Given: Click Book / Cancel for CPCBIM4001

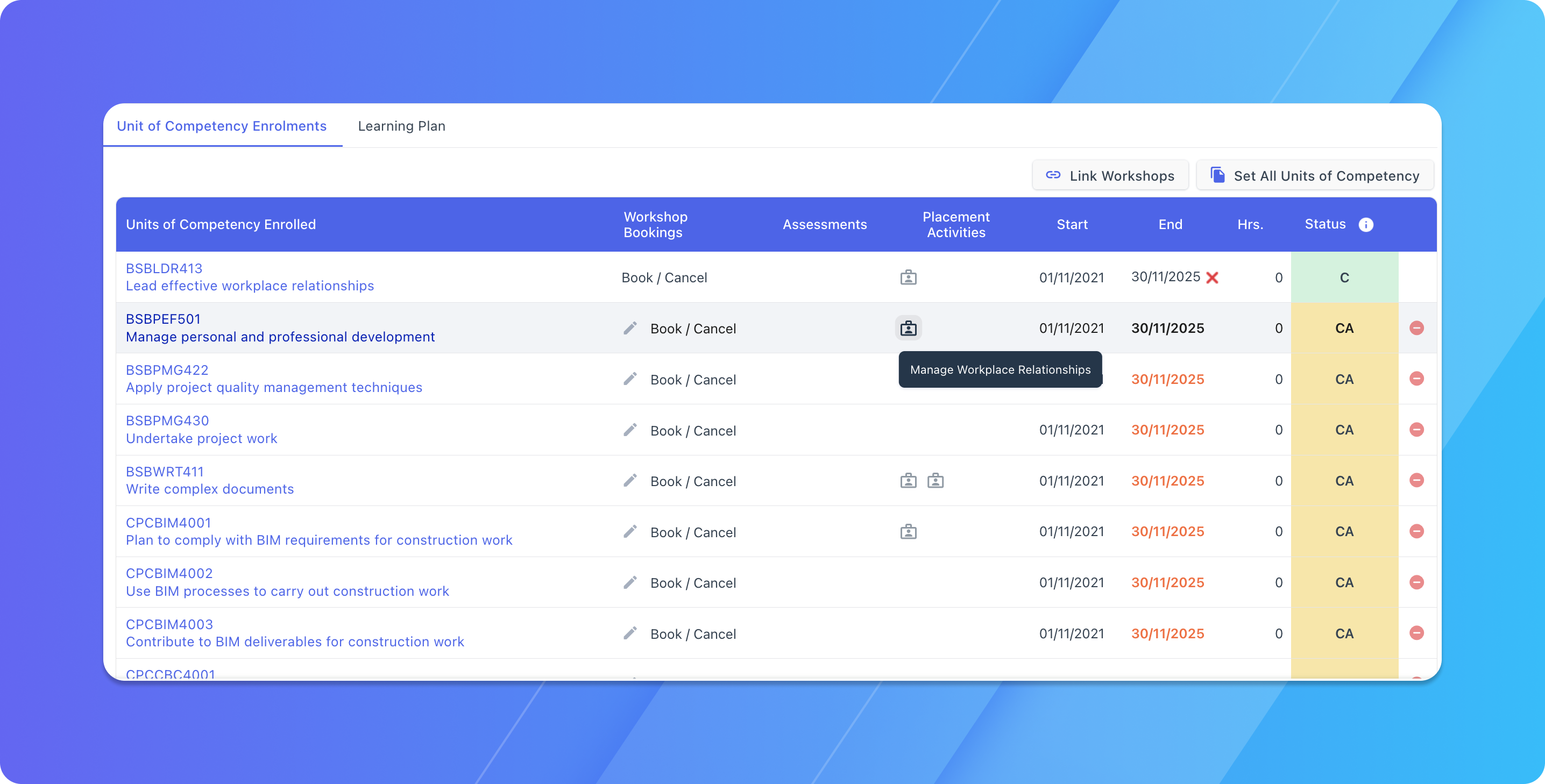Looking at the screenshot, I should (693, 532).
